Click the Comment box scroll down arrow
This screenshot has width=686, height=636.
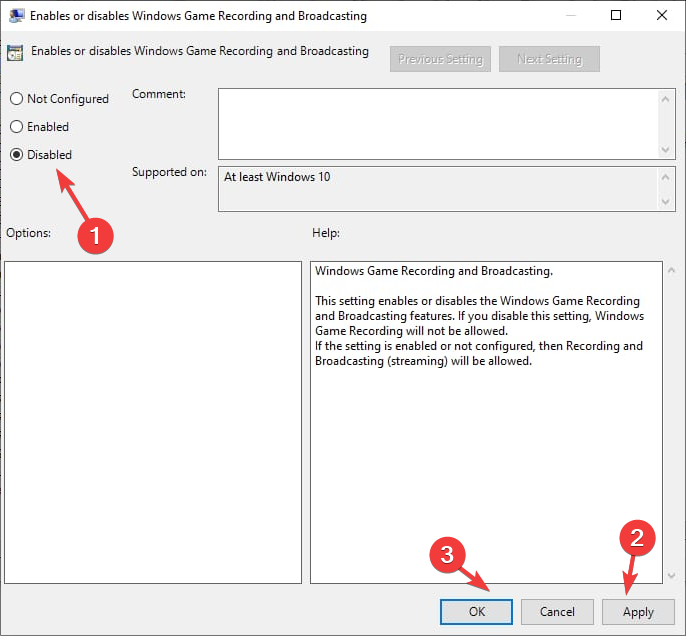(665, 150)
